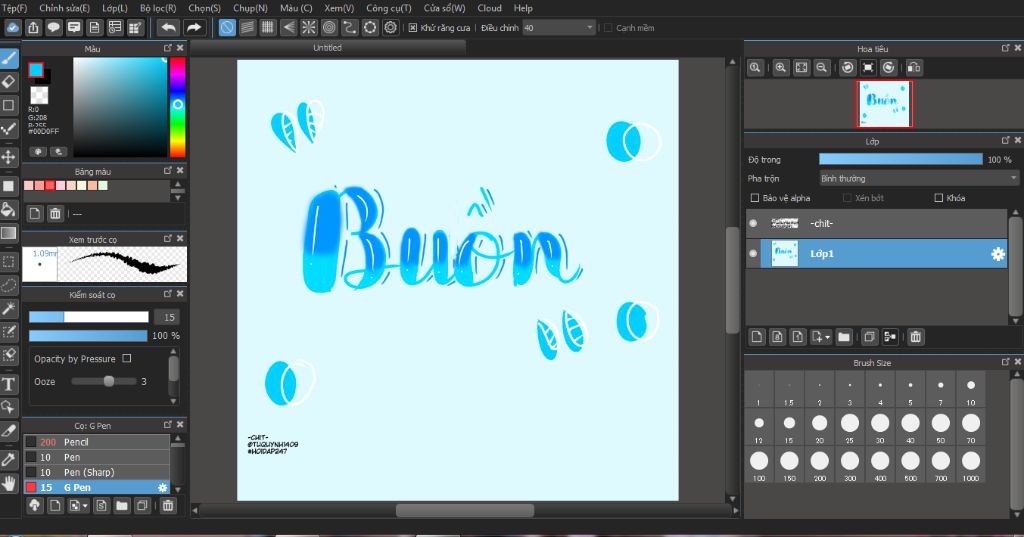Select the Bucket fill tool
The image size is (1024, 537).
click(8, 209)
